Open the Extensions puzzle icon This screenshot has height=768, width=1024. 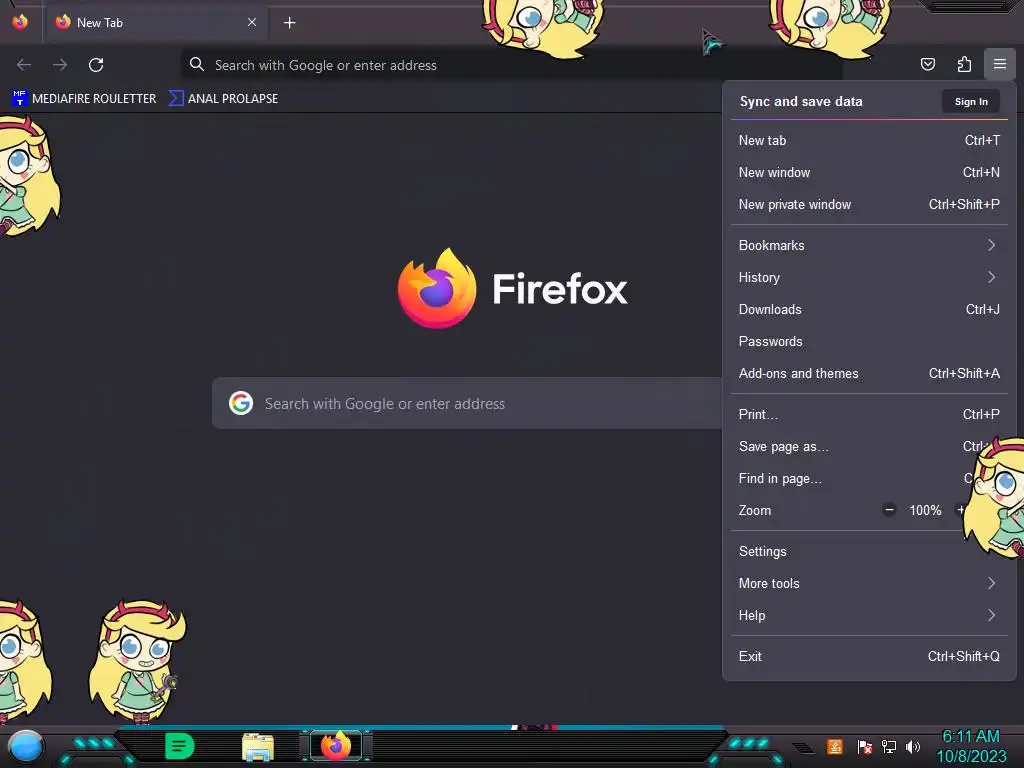point(964,64)
